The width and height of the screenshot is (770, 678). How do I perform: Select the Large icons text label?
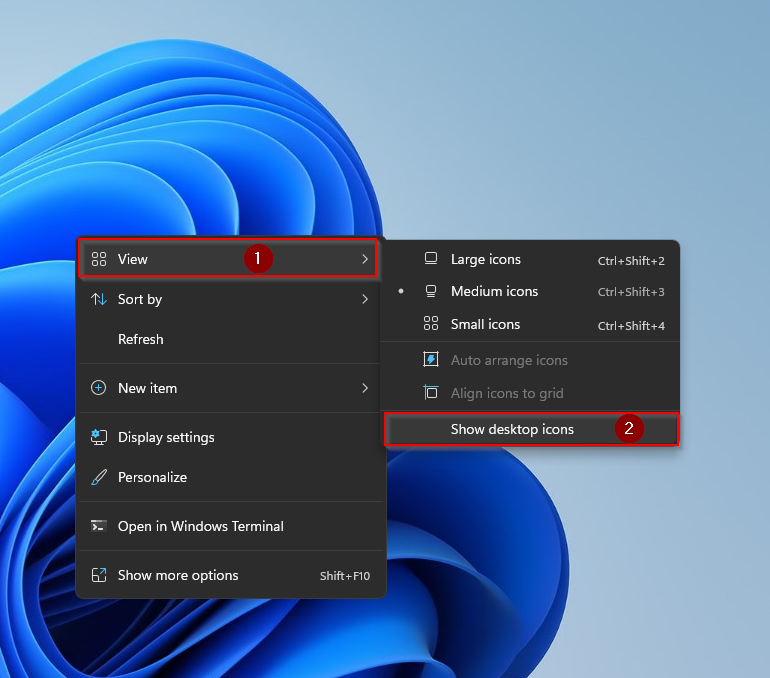coord(486,259)
